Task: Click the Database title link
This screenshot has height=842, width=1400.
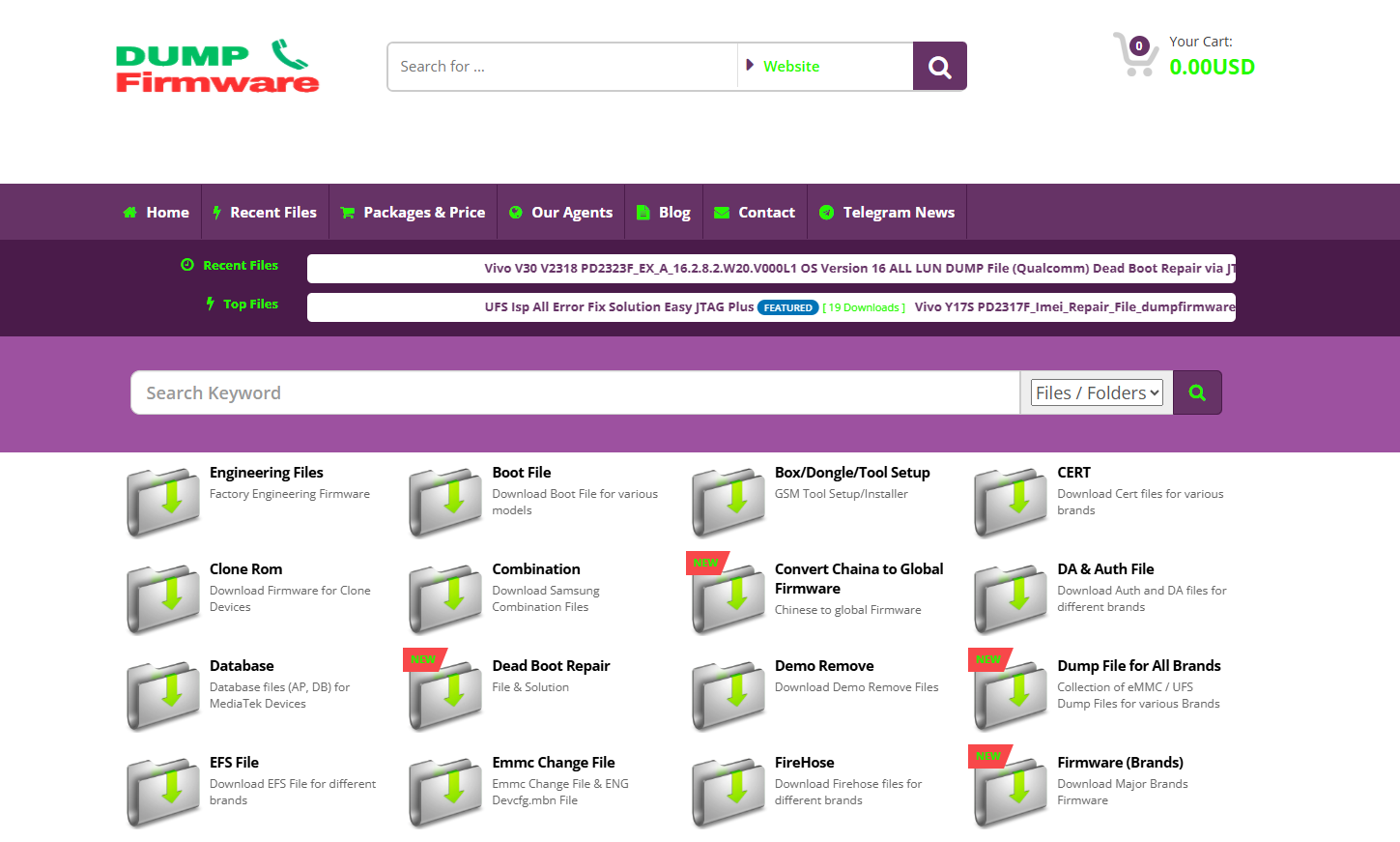Action: [x=242, y=666]
